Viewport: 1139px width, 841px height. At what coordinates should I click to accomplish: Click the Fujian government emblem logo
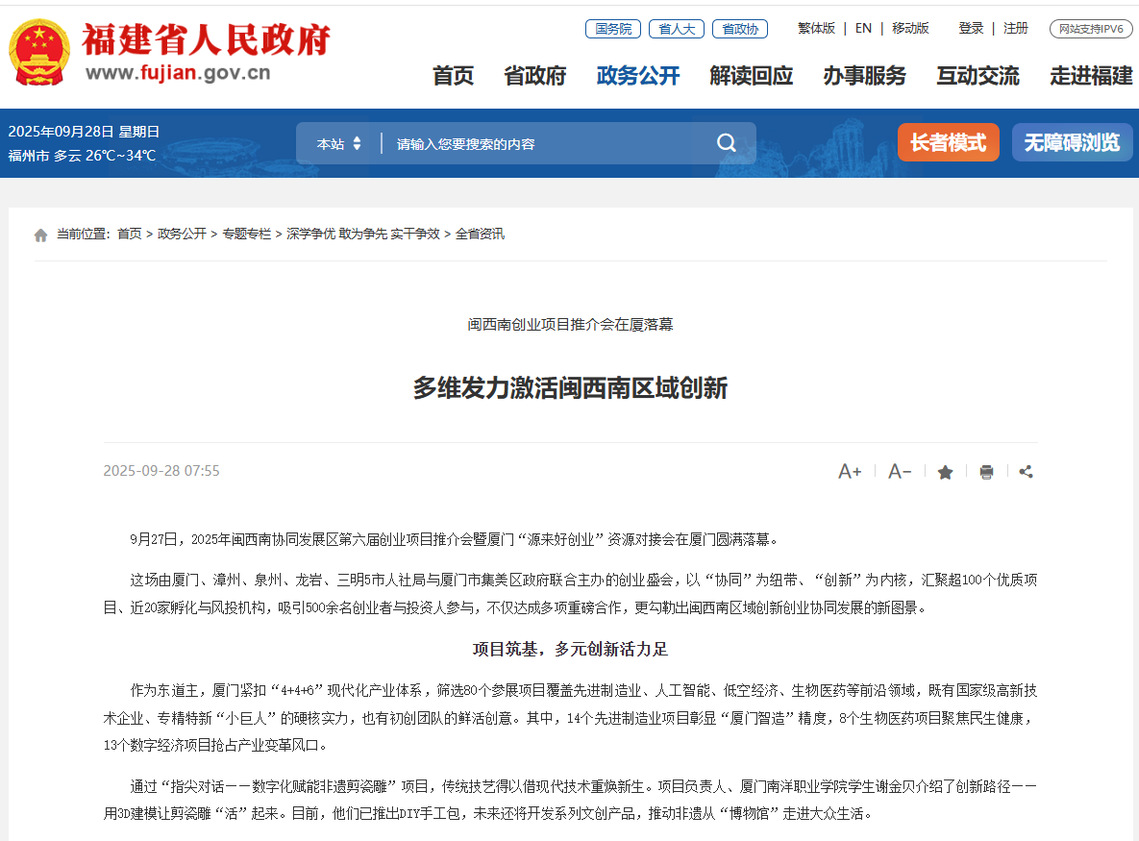click(x=39, y=52)
